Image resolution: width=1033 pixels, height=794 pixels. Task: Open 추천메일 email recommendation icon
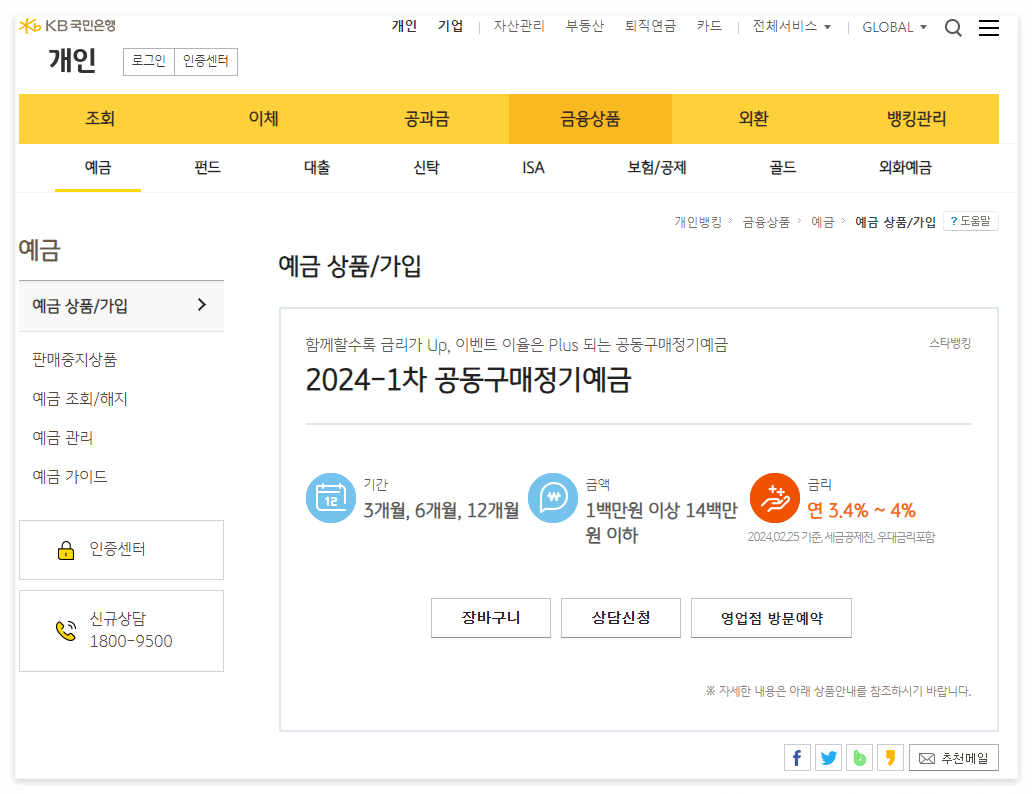(953, 758)
